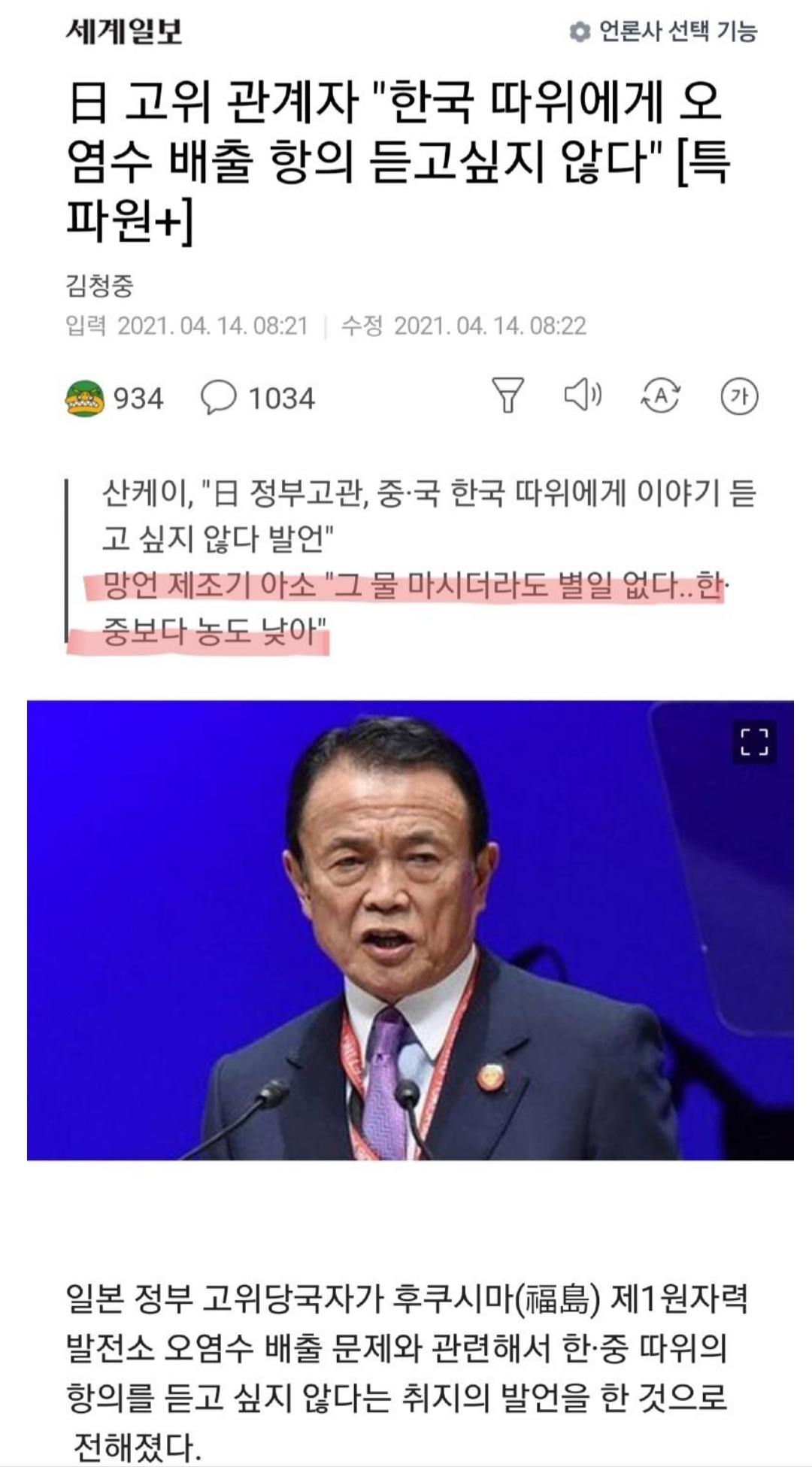Toggle the text-to-speech speaker icon
The width and height of the screenshot is (812, 1467).
point(583,395)
